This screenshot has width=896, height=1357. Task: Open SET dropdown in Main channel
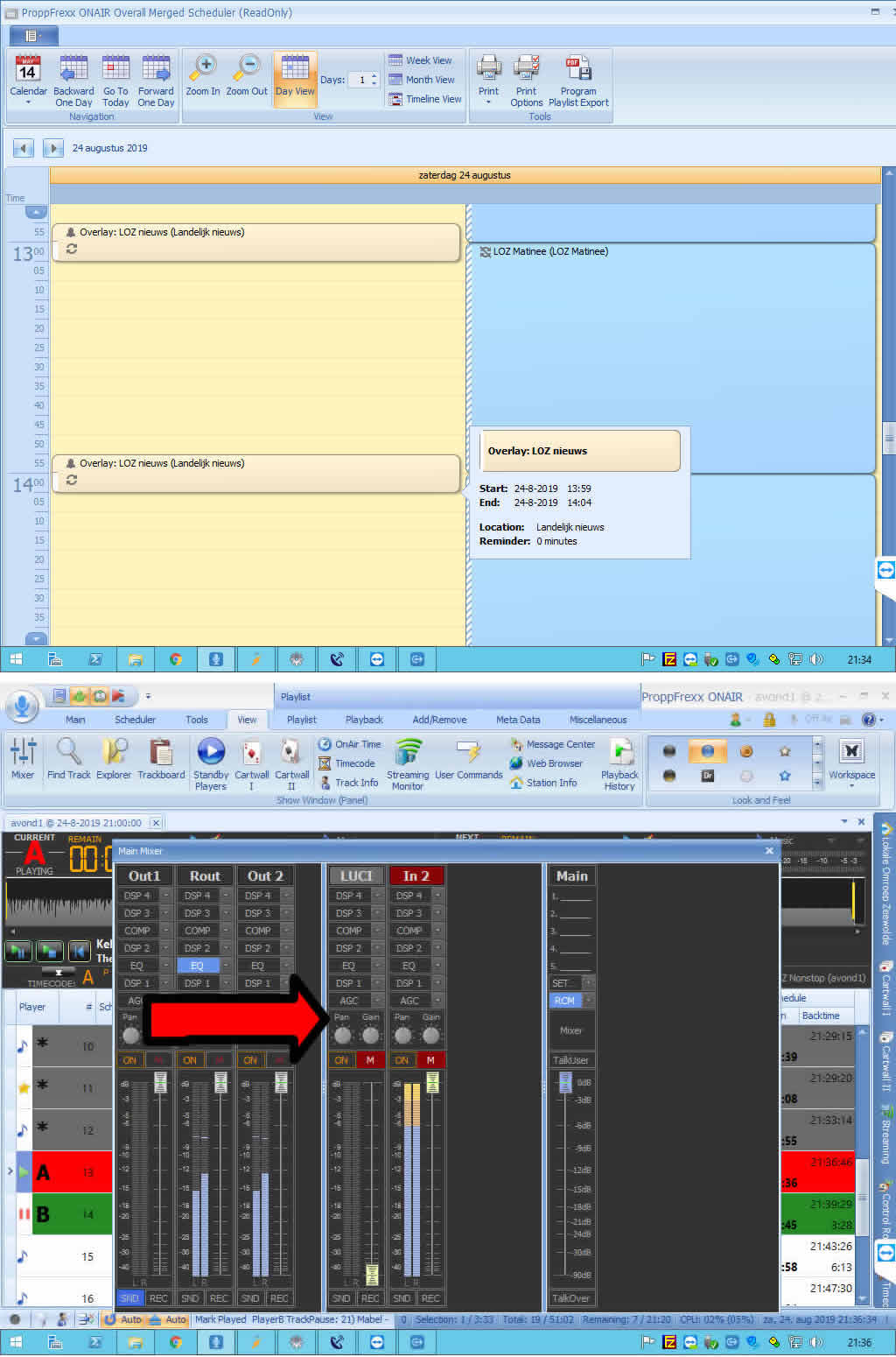[589, 983]
